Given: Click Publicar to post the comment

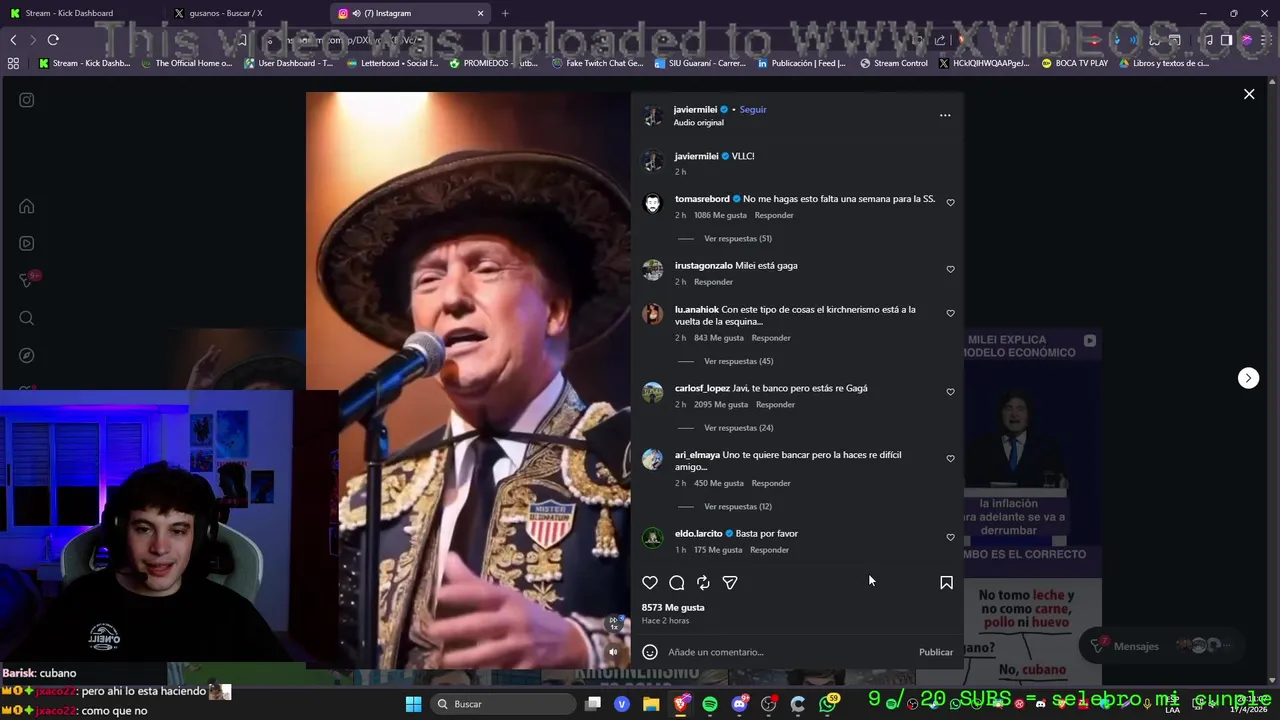Looking at the screenshot, I should click(x=936, y=652).
